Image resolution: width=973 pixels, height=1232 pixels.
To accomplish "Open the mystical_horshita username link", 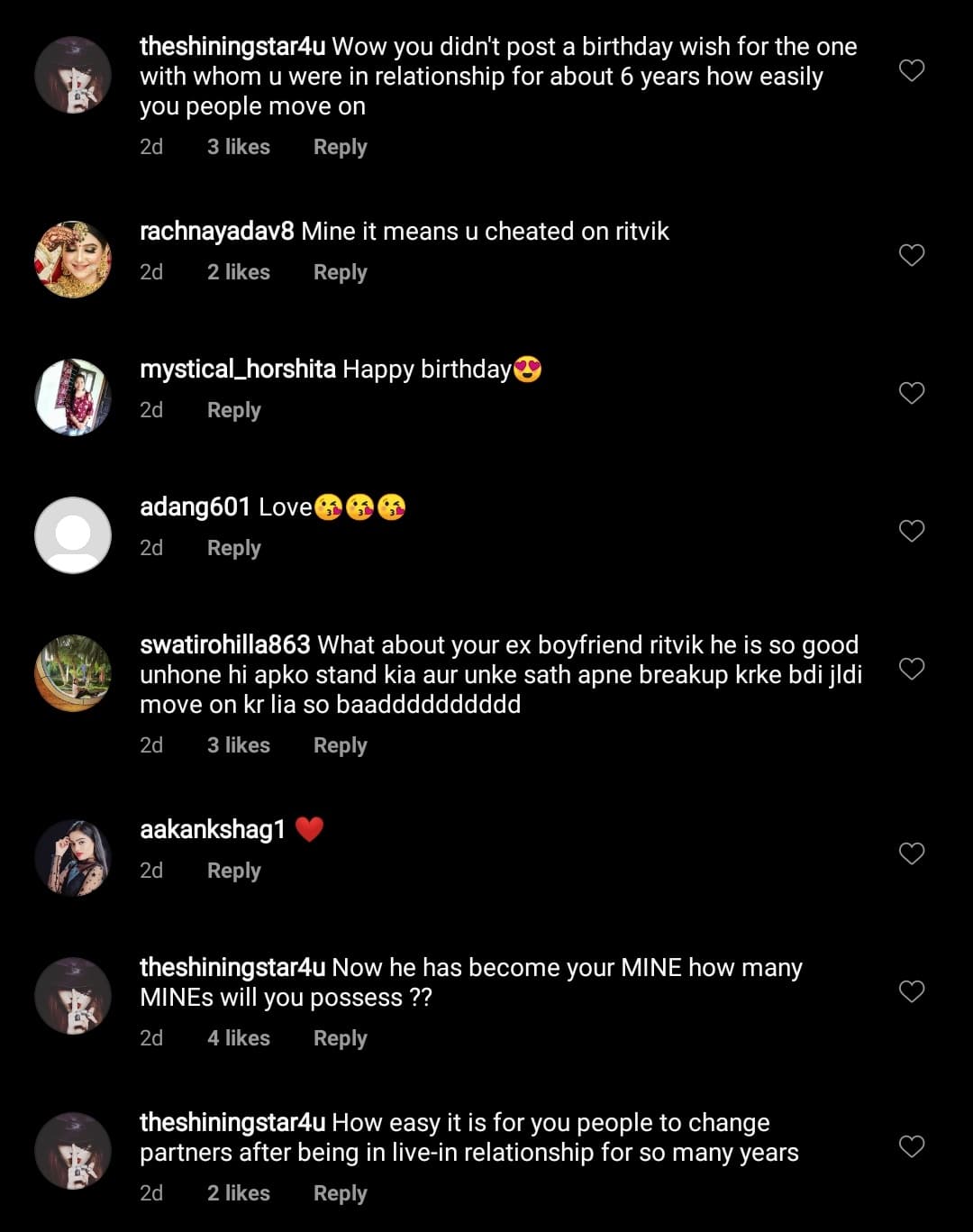I will 238,370.
